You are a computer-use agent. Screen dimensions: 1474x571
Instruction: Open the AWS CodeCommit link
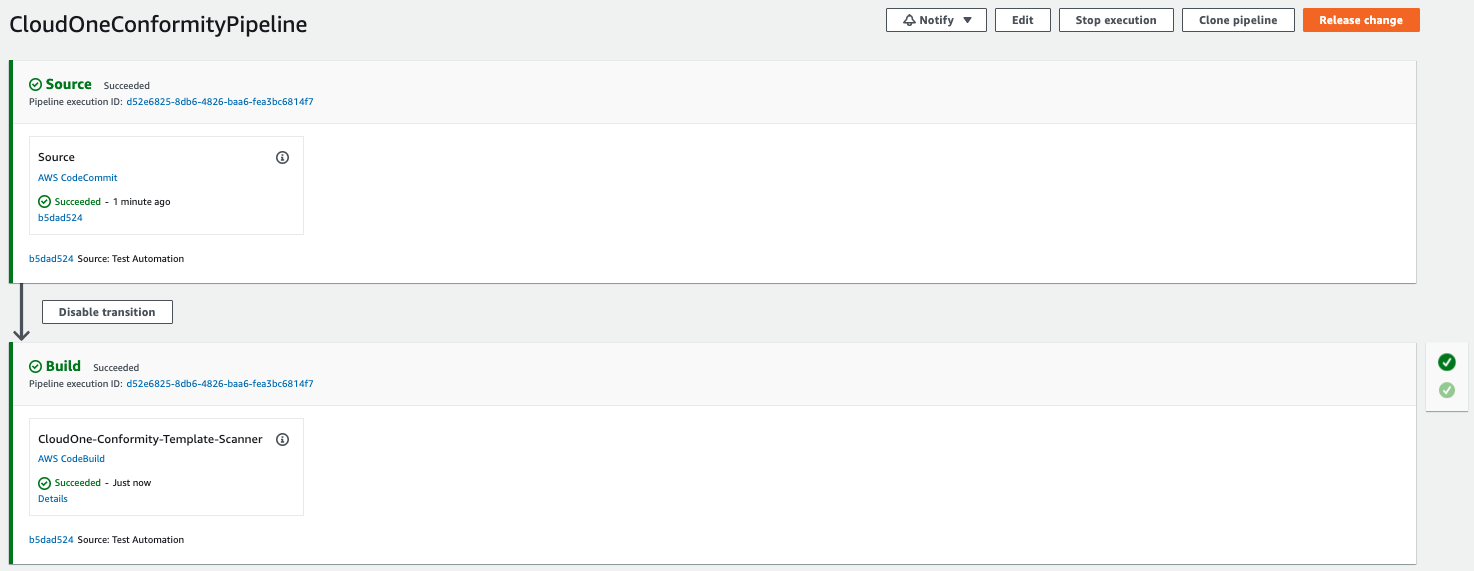coord(78,178)
